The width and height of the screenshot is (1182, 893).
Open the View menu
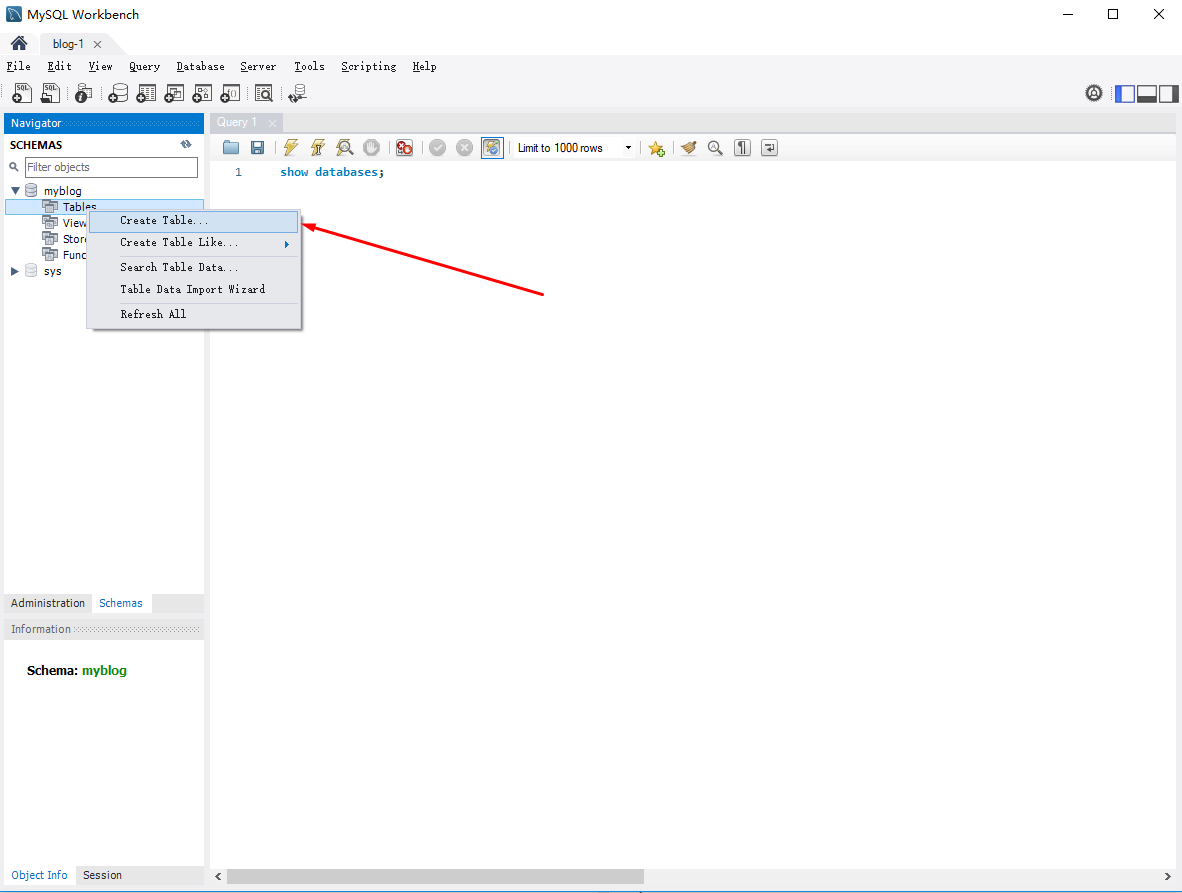pos(100,66)
